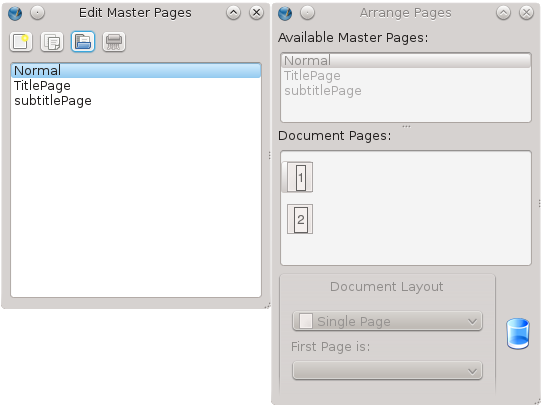Add a new master page
Image resolution: width=544 pixels, height=409 pixels.
[x=21, y=42]
